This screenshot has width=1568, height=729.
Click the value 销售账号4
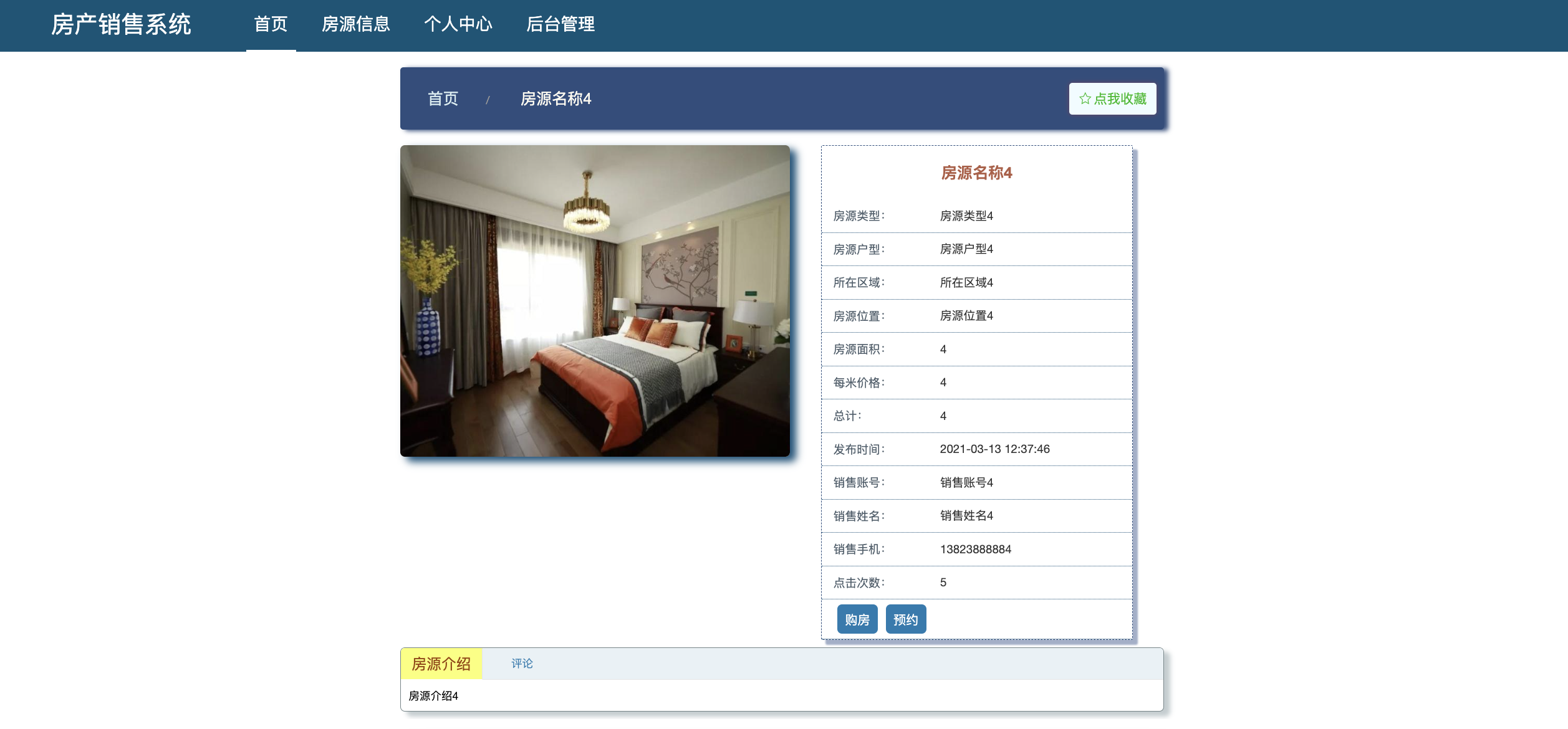(966, 482)
